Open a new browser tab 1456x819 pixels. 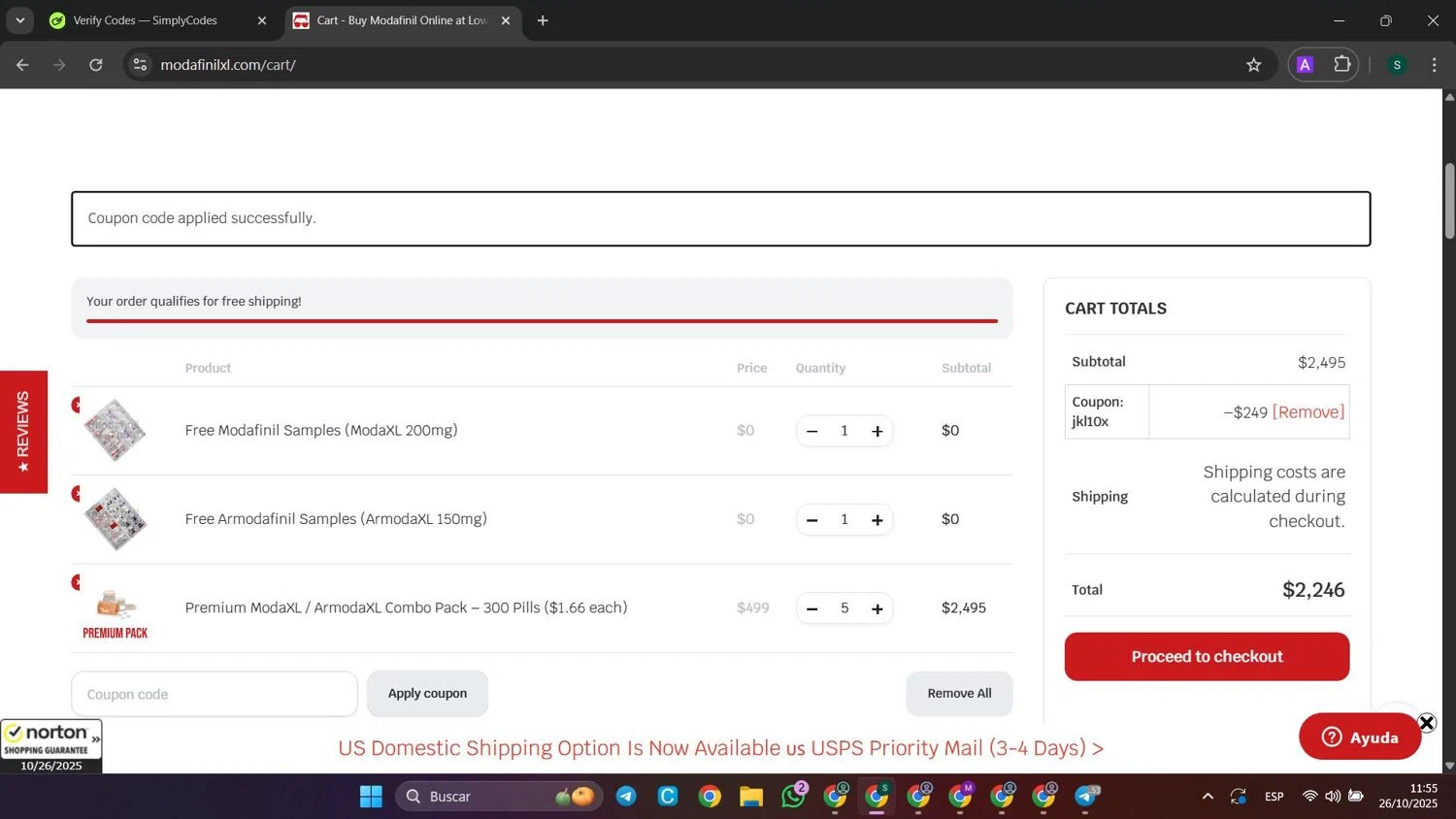pyautogui.click(x=543, y=20)
